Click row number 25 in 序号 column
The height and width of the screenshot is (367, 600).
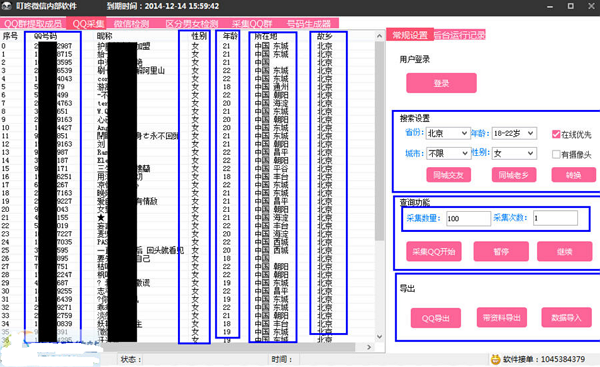[x=5, y=250]
